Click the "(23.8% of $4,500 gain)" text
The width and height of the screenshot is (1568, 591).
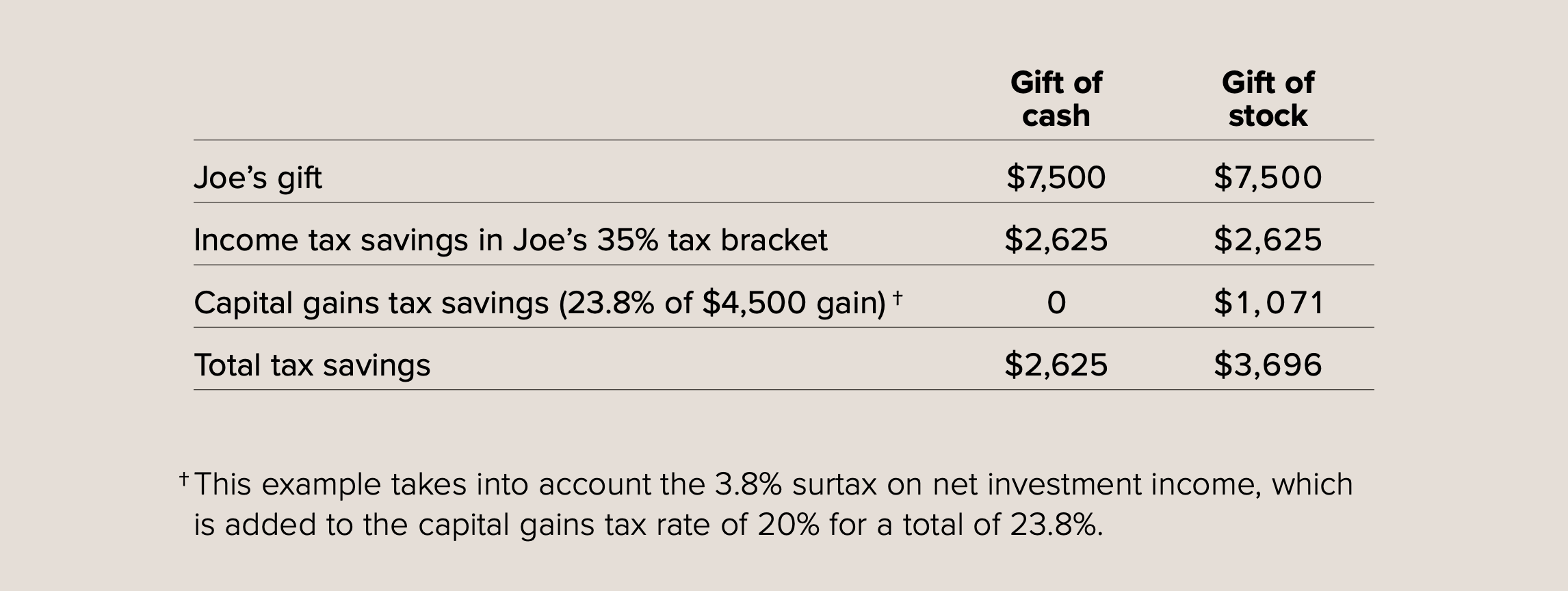[722, 302]
